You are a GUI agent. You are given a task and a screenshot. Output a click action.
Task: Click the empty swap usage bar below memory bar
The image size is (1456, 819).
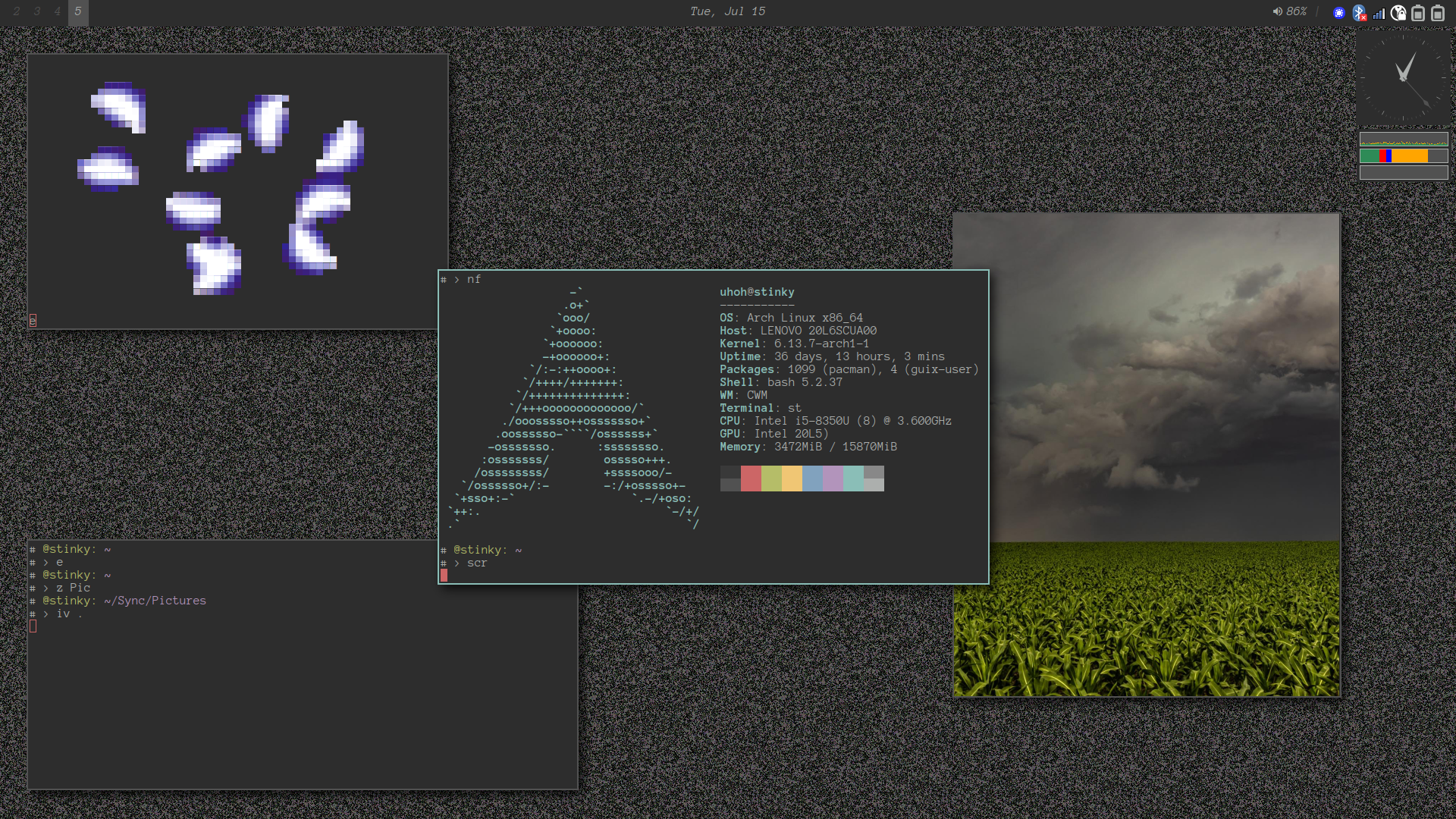point(1404,172)
